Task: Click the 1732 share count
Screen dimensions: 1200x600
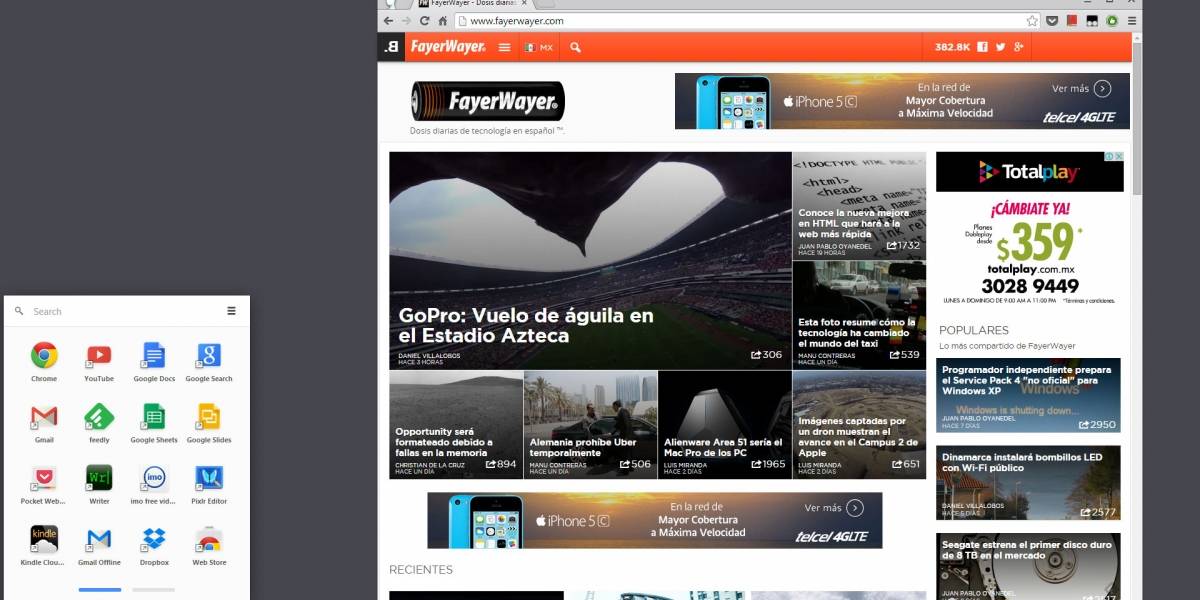Action: [x=904, y=245]
